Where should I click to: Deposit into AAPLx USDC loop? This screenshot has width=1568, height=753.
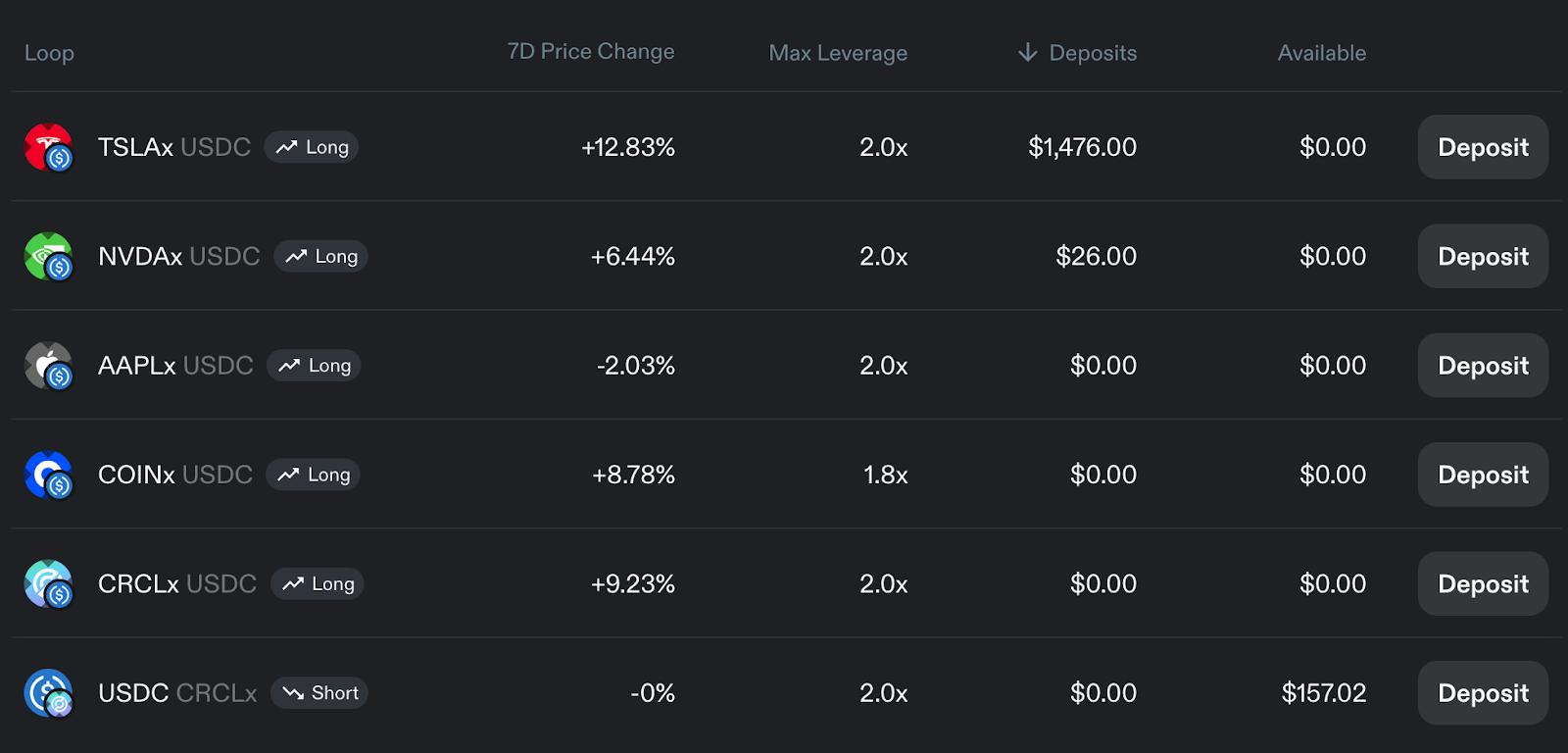tap(1483, 366)
